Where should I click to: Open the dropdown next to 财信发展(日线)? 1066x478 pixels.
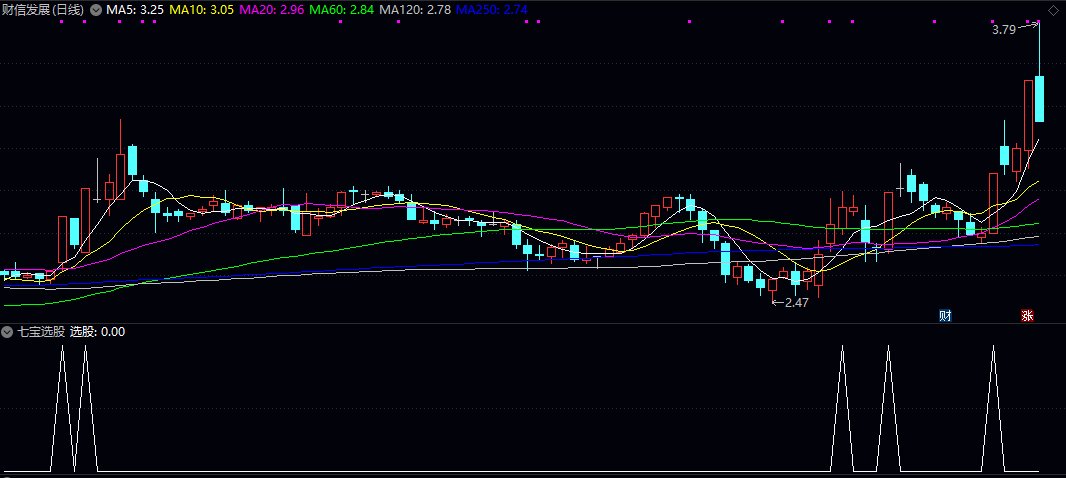click(95, 10)
